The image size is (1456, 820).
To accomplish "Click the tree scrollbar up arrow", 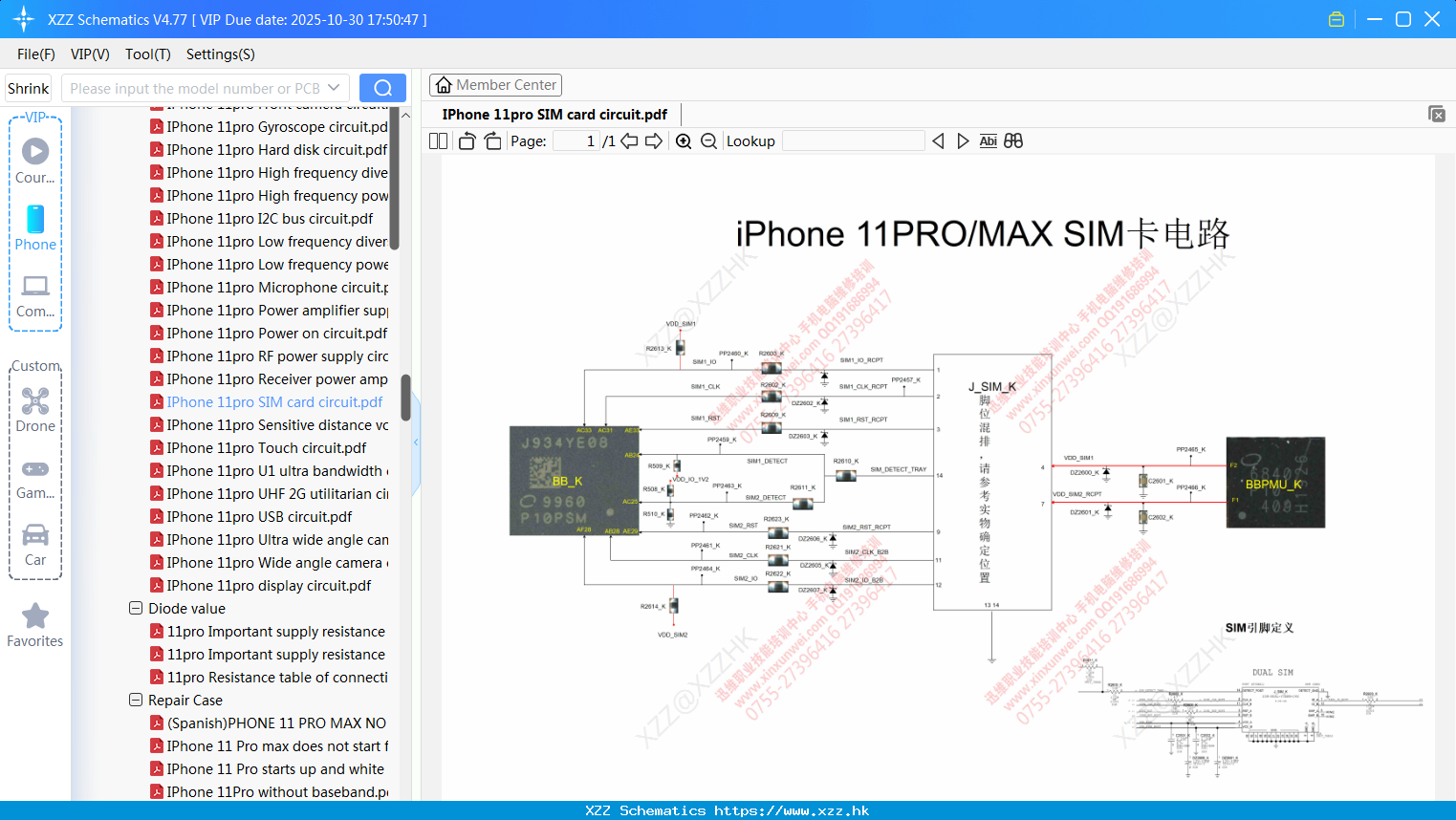I will tap(406, 115).
